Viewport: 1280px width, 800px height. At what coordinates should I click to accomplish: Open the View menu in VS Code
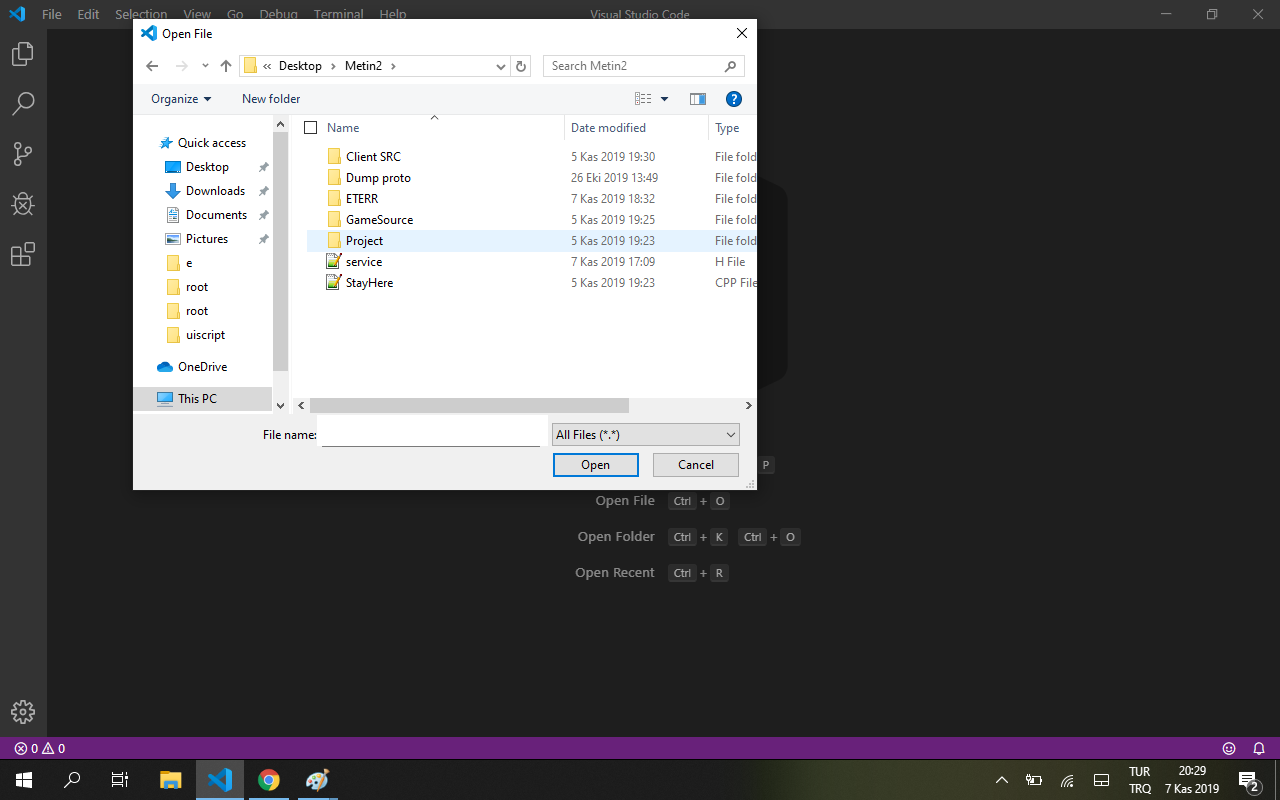pyautogui.click(x=197, y=15)
